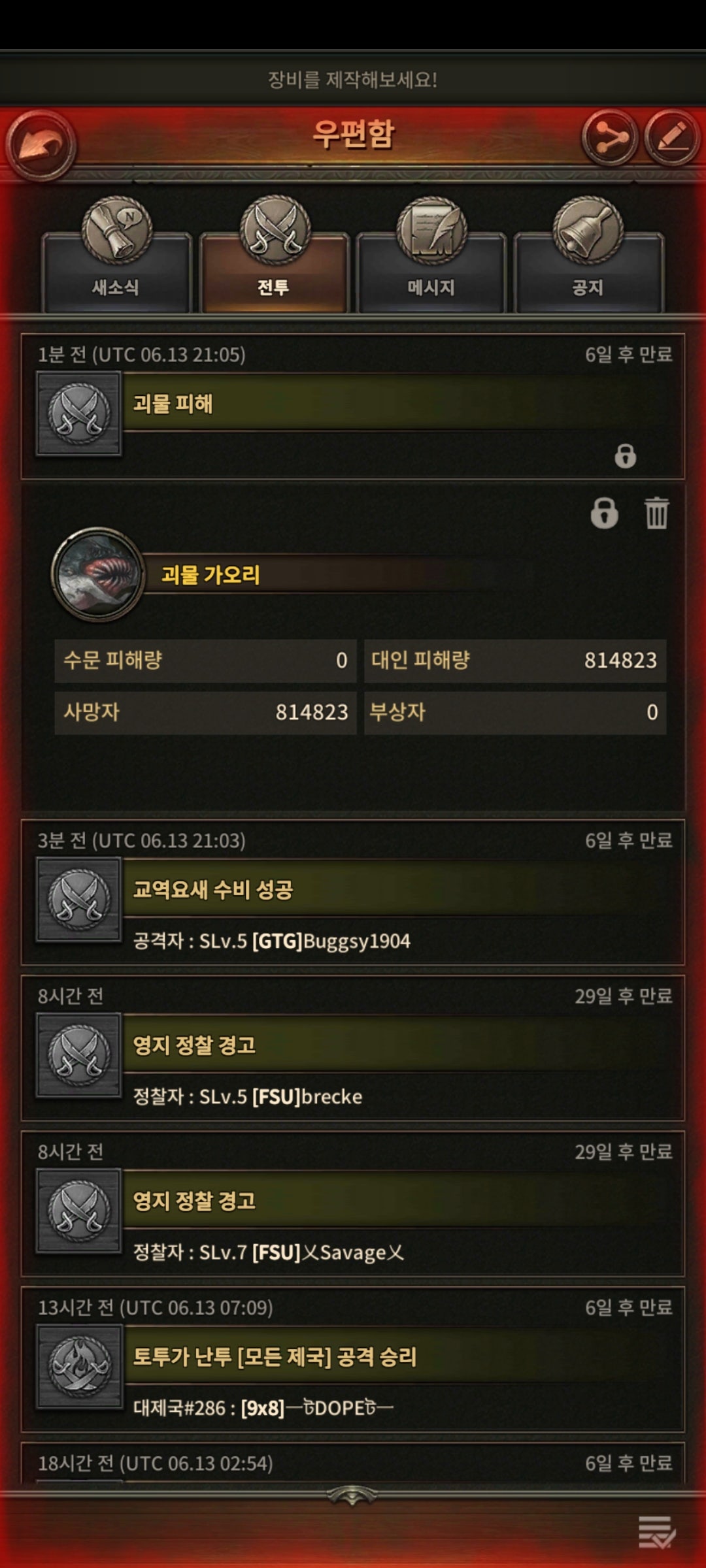
Task: Open the share icon in header
Action: pos(609,138)
